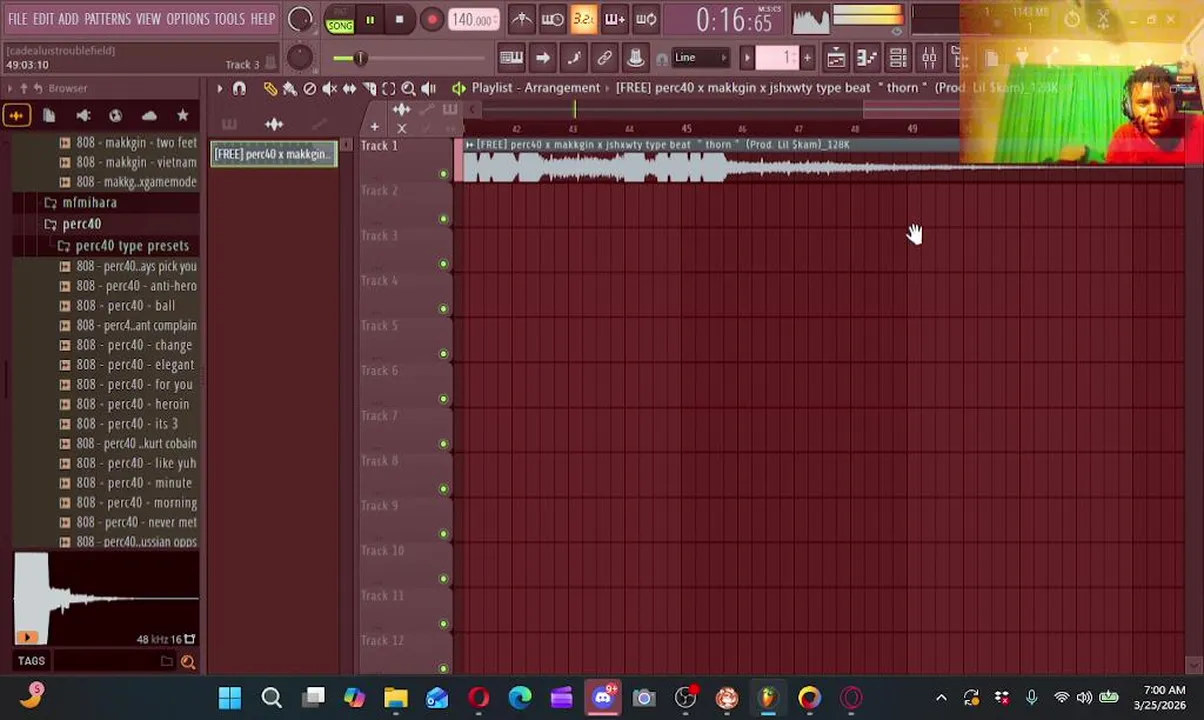The height and width of the screenshot is (720, 1204).
Task: Click the Record button
Action: point(431,20)
